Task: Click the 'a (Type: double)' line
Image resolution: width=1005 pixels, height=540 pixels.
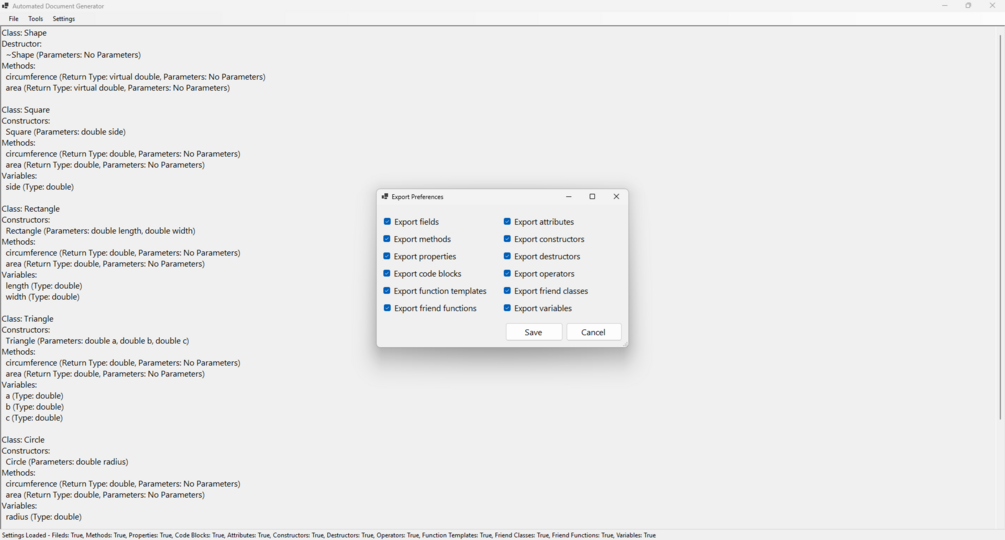Action: pyautogui.click(x=35, y=396)
